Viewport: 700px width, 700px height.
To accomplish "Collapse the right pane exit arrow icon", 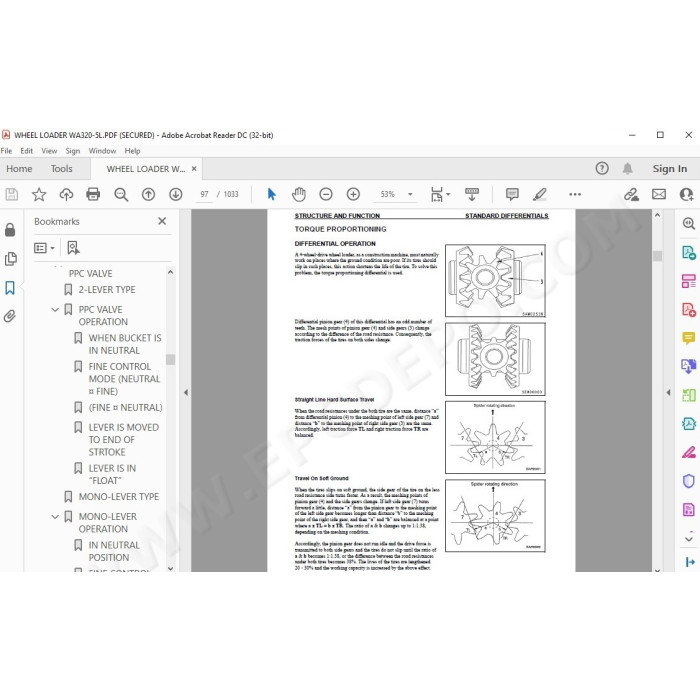I will (x=689, y=562).
